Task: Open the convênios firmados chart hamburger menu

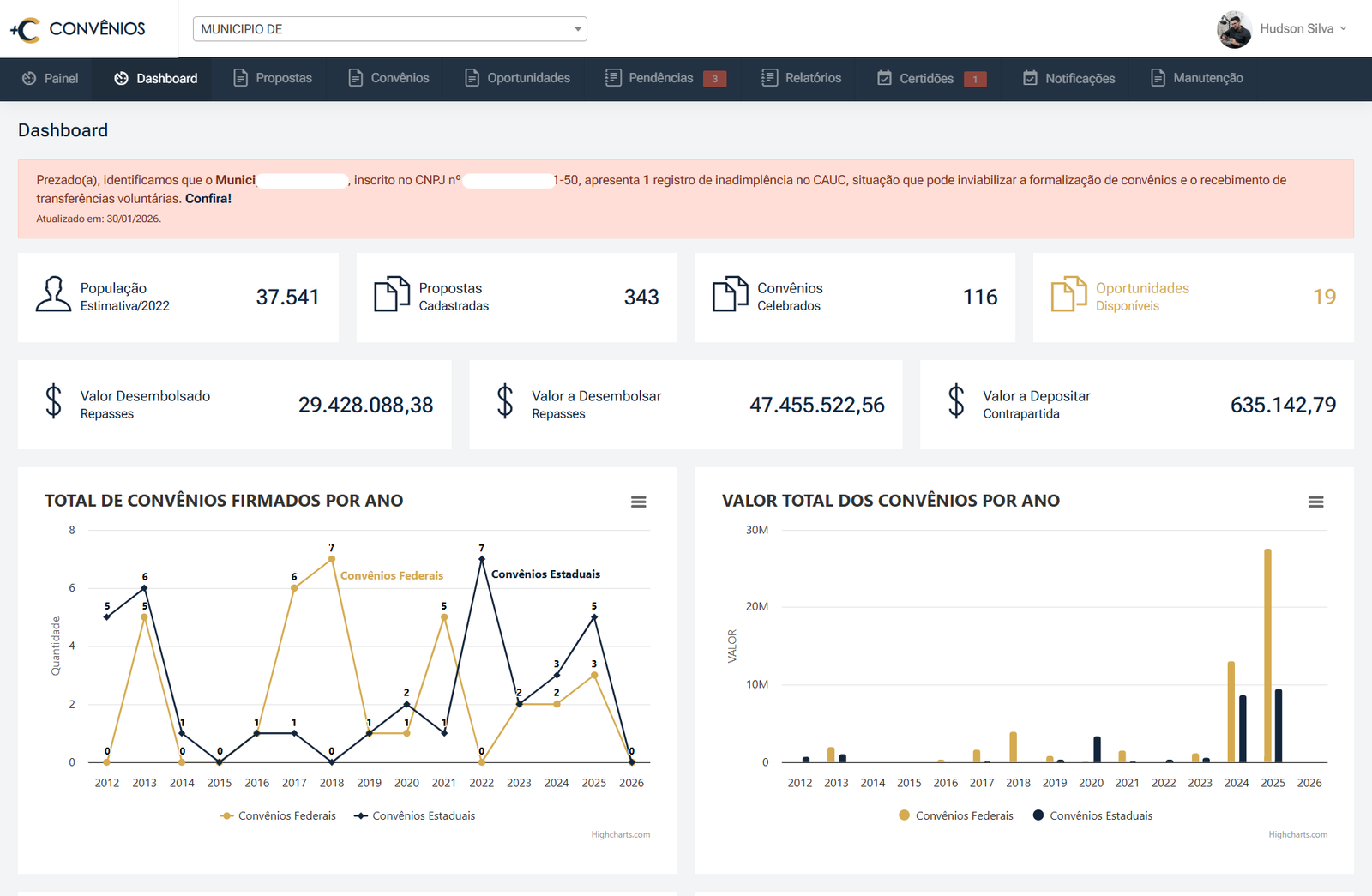Action: [x=638, y=502]
